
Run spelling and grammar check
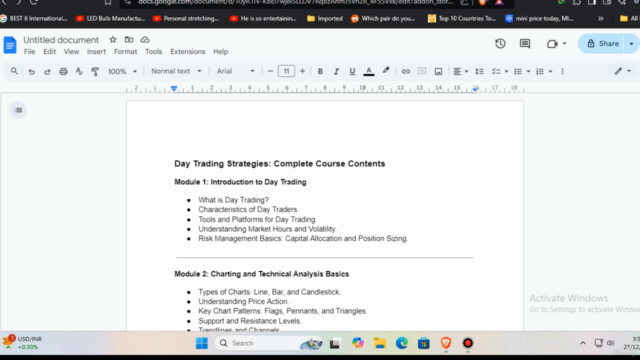[x=79, y=71]
